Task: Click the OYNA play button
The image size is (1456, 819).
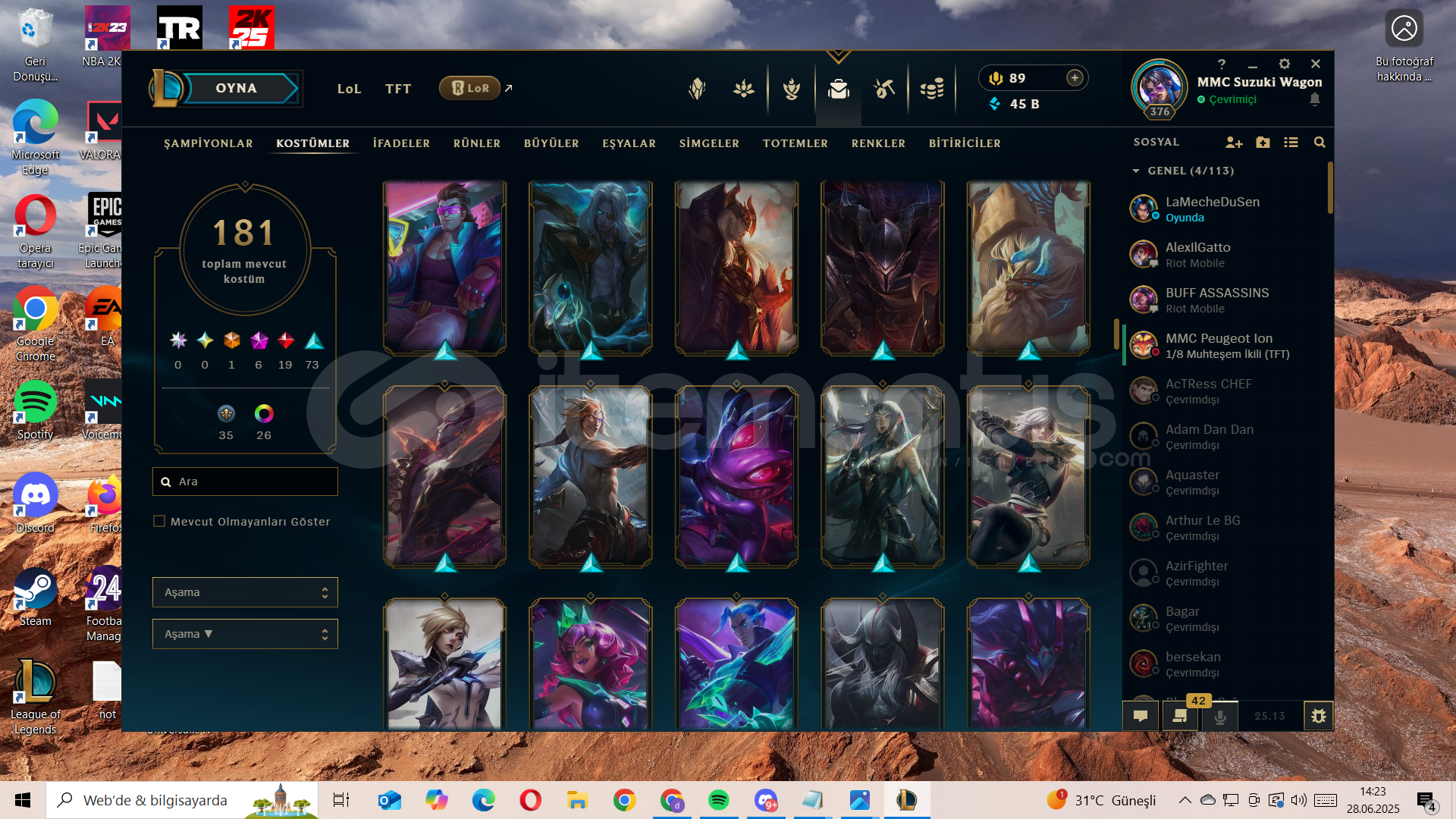Action: (x=237, y=88)
